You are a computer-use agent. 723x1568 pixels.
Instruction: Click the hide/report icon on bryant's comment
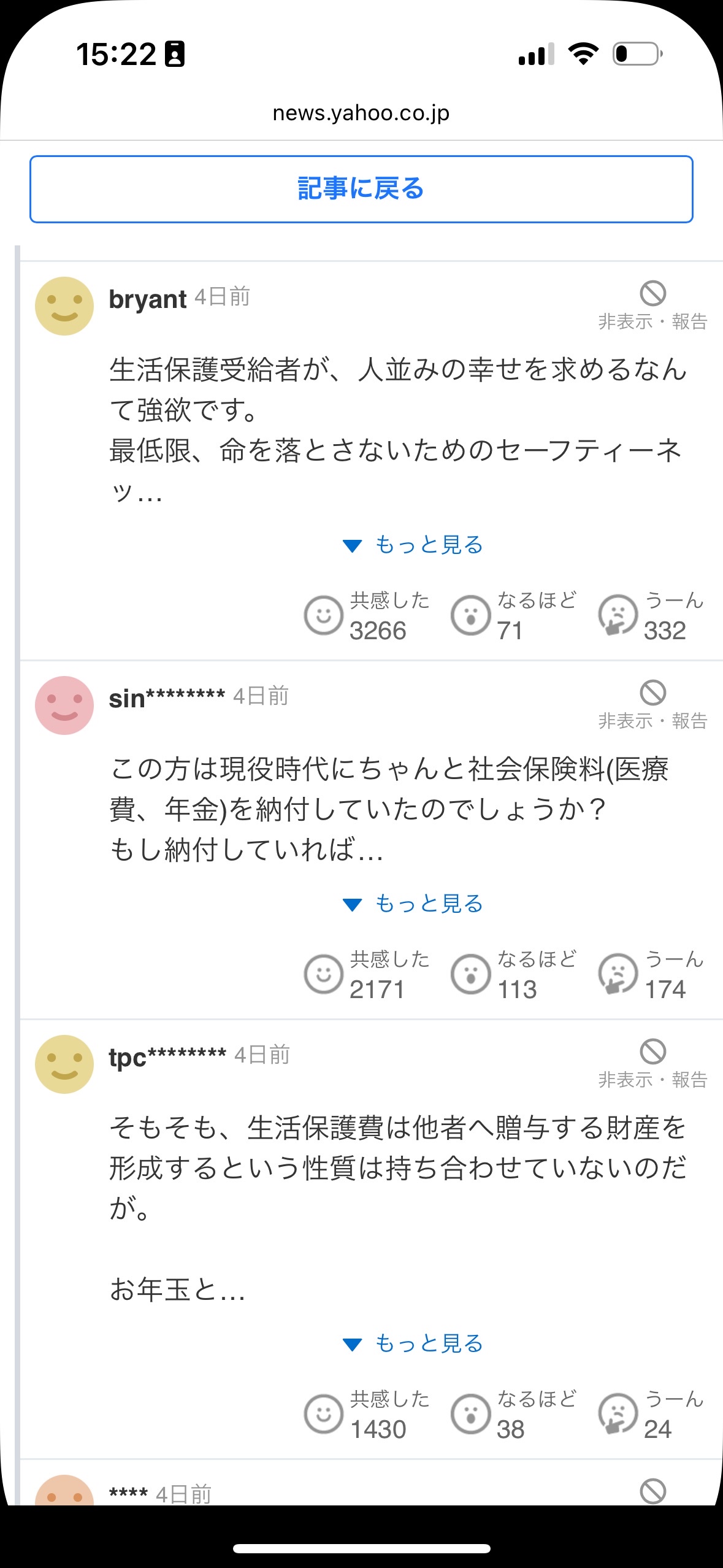click(652, 294)
